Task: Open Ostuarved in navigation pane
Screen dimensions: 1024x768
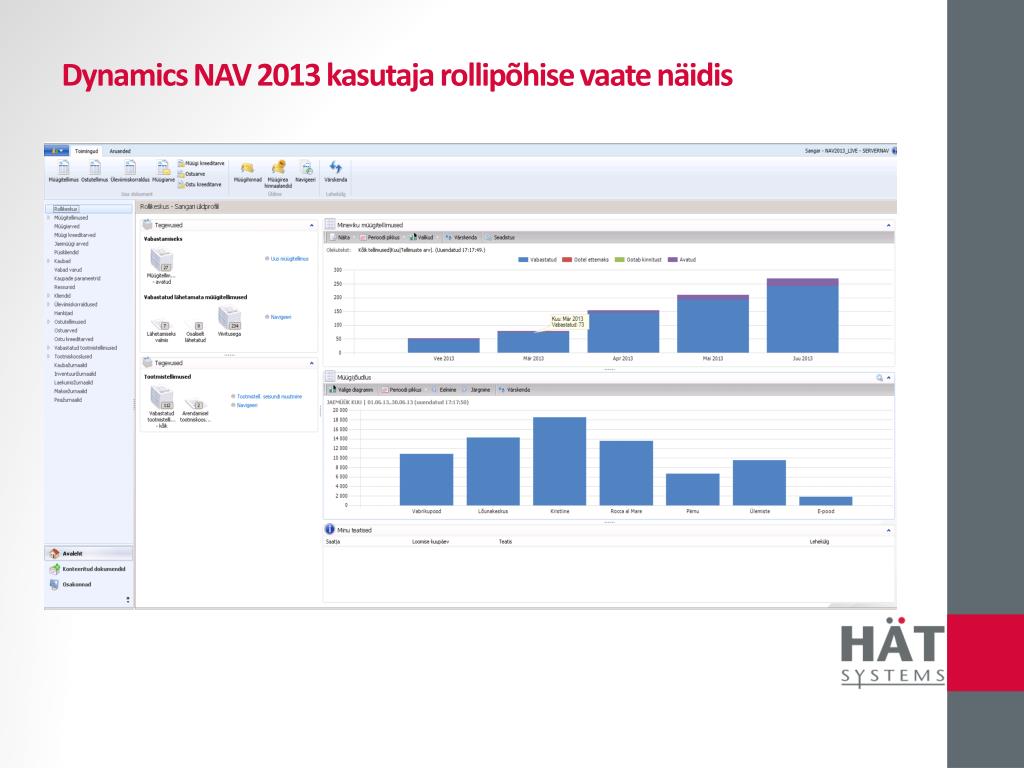Action: click(x=66, y=330)
